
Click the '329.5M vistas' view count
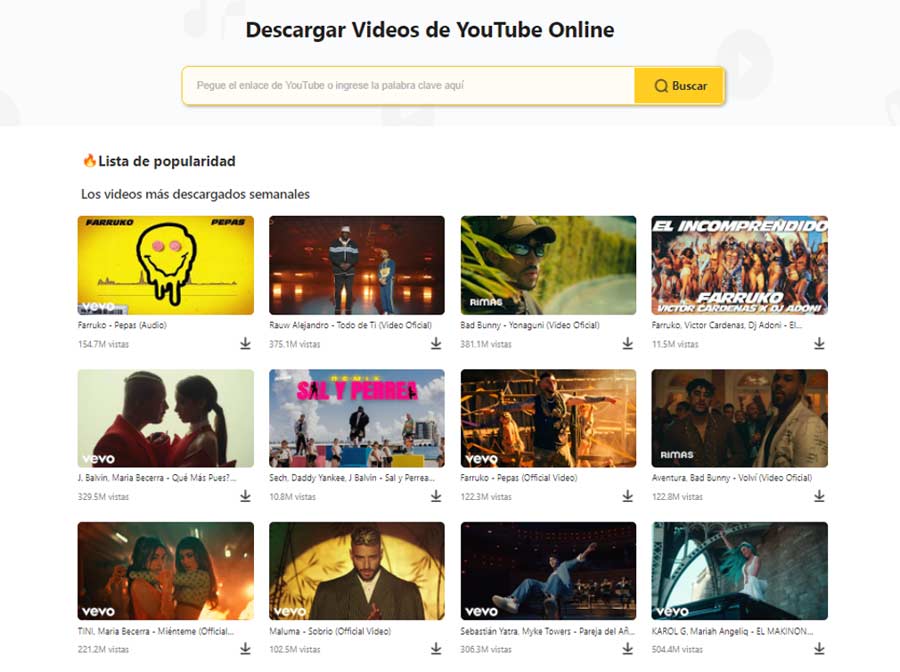pos(103,497)
